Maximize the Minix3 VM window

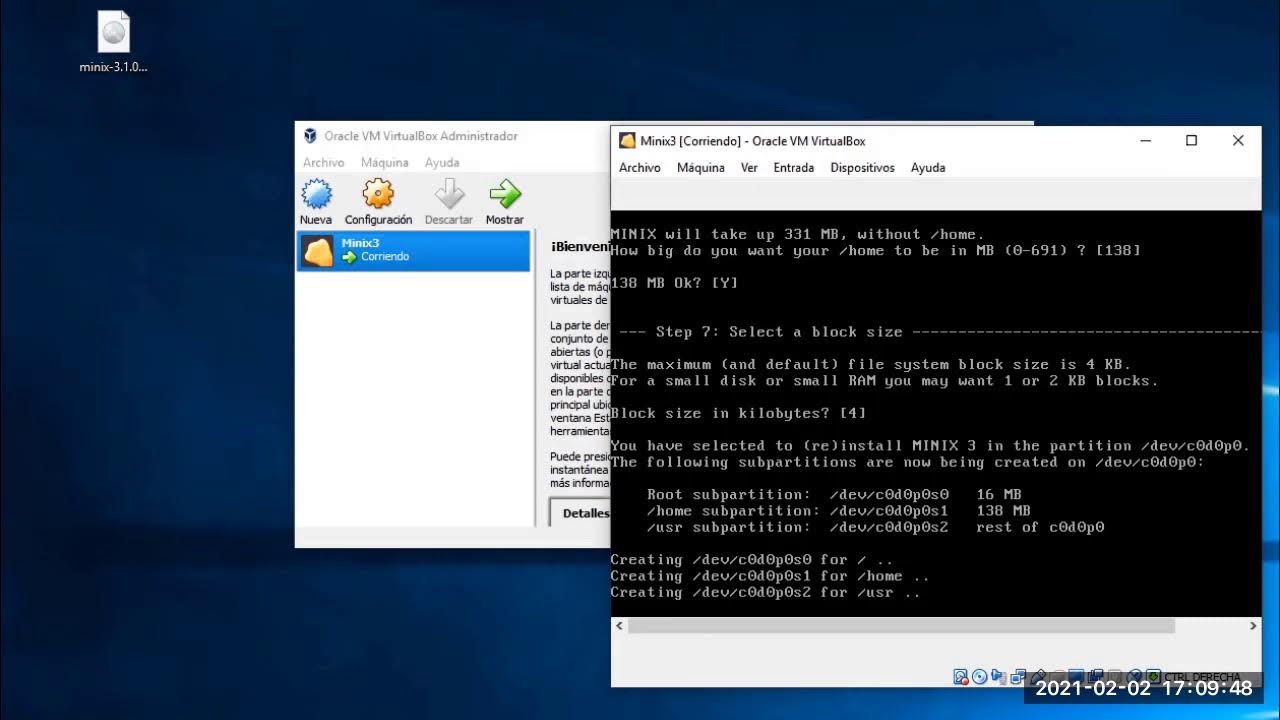pos(1191,141)
